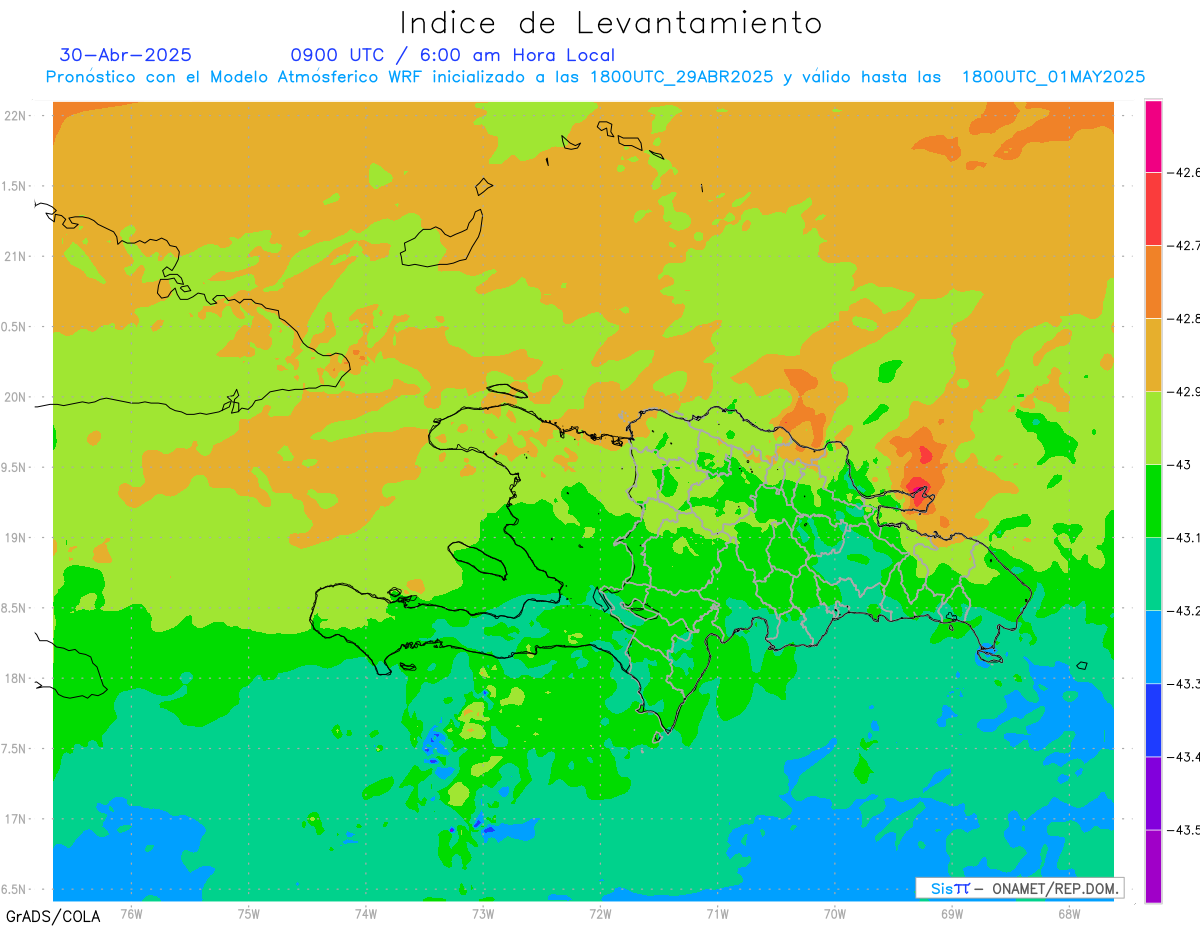Click the colorbar value -43.3
The width and height of the screenshot is (1200, 927).
pos(1186,684)
